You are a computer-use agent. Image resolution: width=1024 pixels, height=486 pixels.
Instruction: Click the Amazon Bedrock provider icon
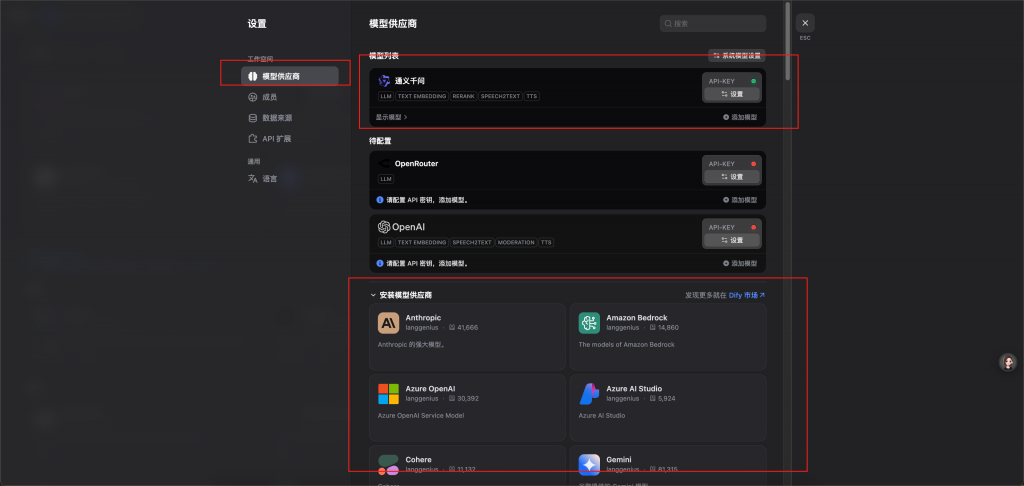tap(589, 323)
